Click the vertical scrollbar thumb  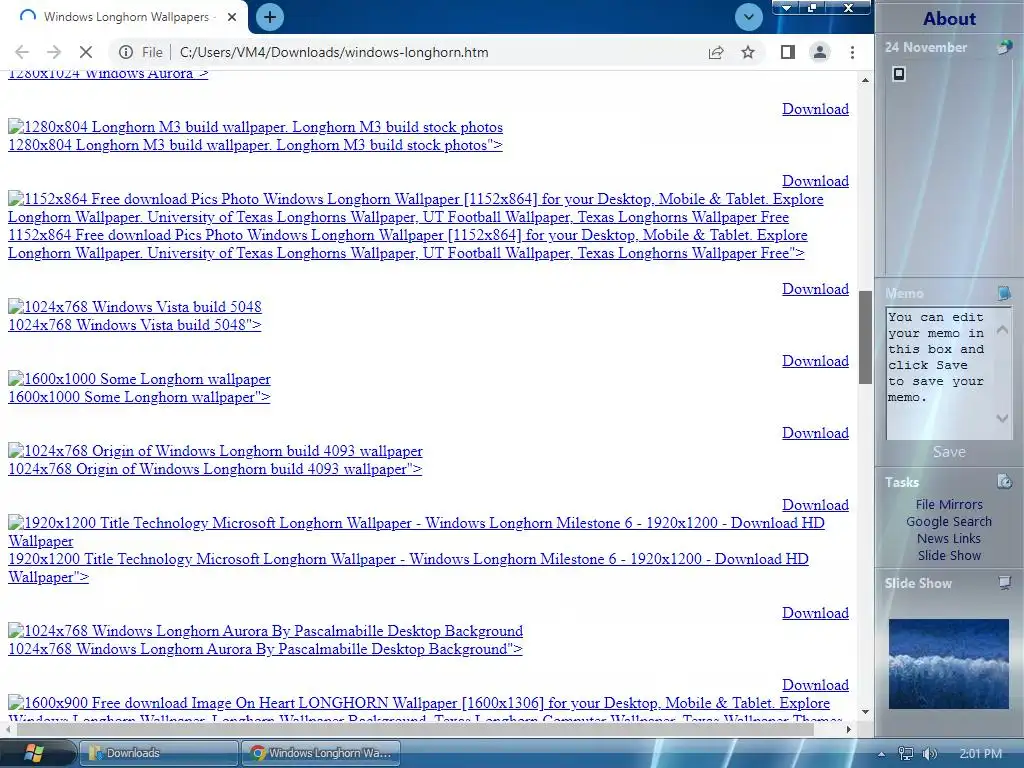[865, 337]
